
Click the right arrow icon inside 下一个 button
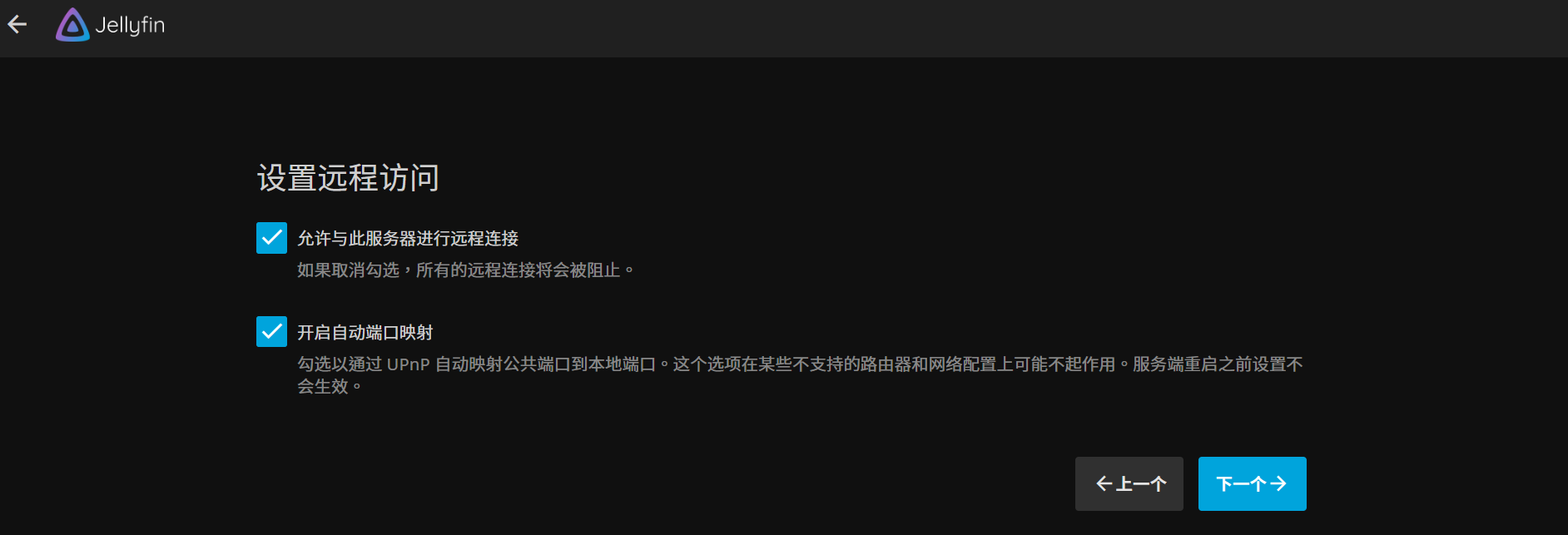point(1278,483)
